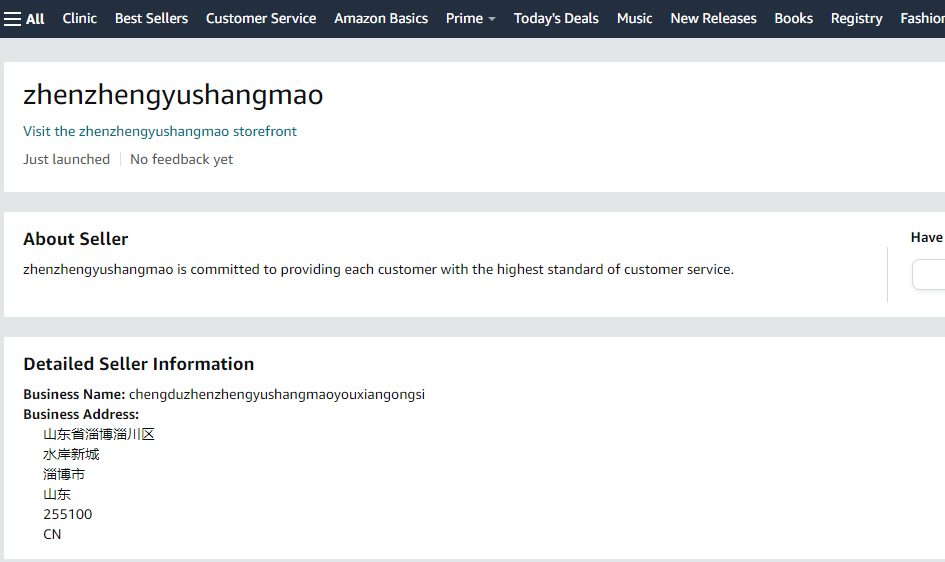This screenshot has width=945, height=562.
Task: Click the Clinic navigation link
Action: (80, 18)
